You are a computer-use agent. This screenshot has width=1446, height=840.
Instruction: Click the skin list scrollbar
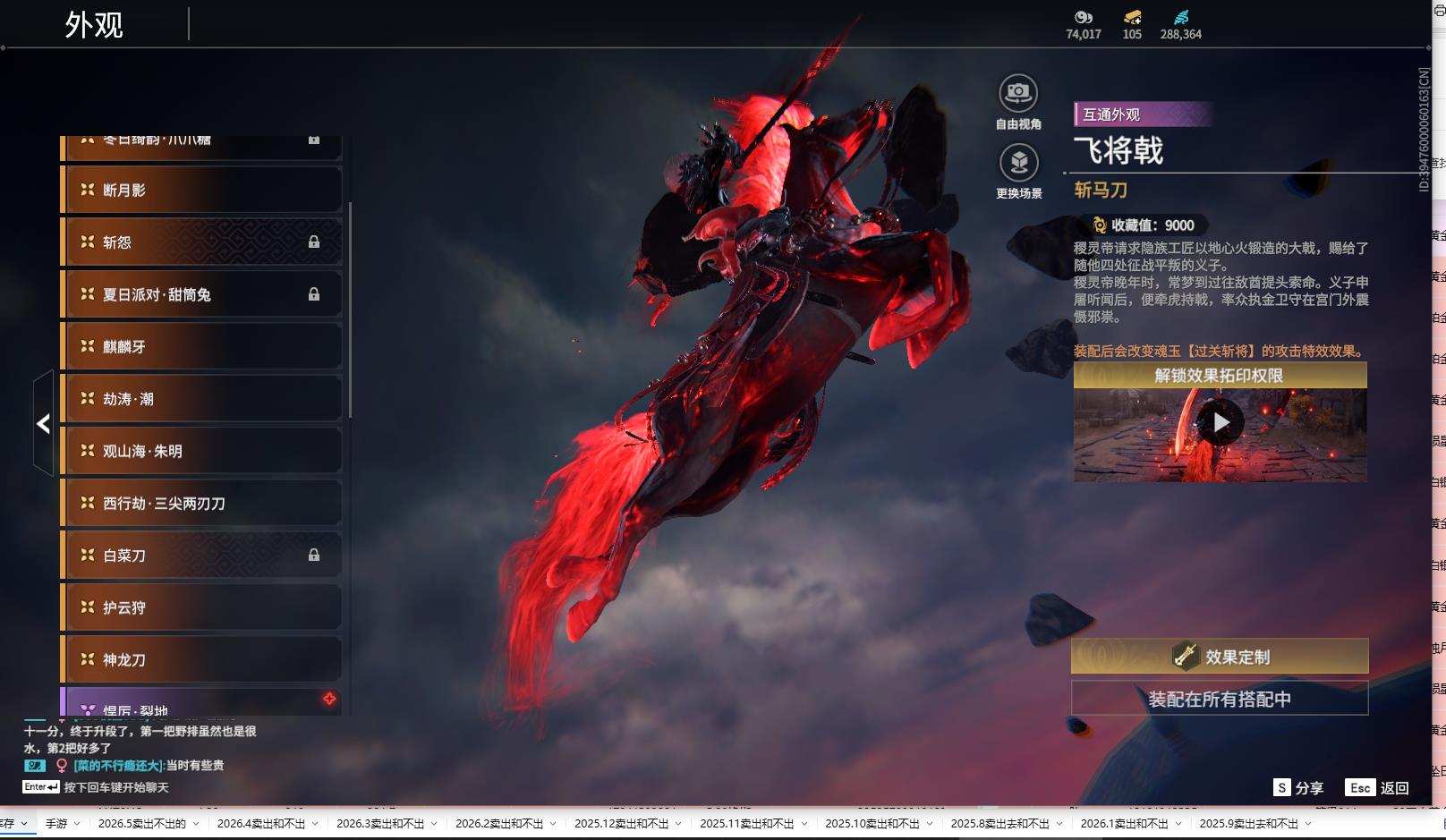pyautogui.click(x=350, y=310)
